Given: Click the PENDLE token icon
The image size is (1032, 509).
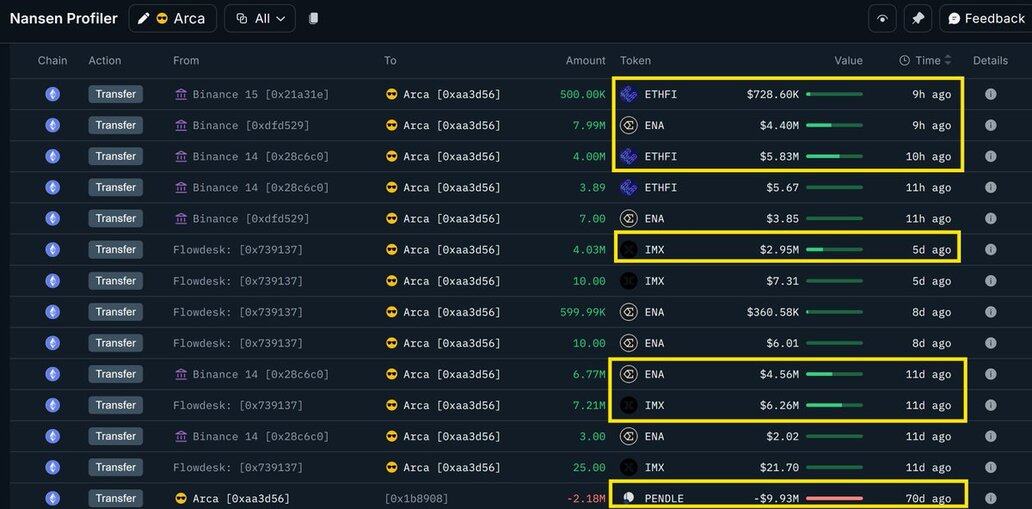Looking at the screenshot, I should pos(629,498).
